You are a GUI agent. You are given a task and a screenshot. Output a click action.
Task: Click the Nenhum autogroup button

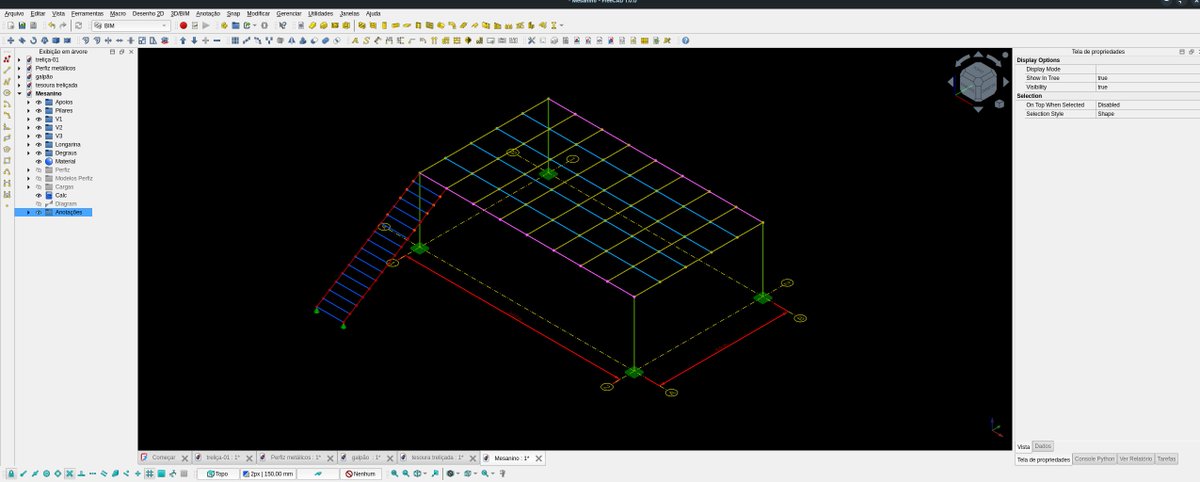pyautogui.click(x=361, y=473)
